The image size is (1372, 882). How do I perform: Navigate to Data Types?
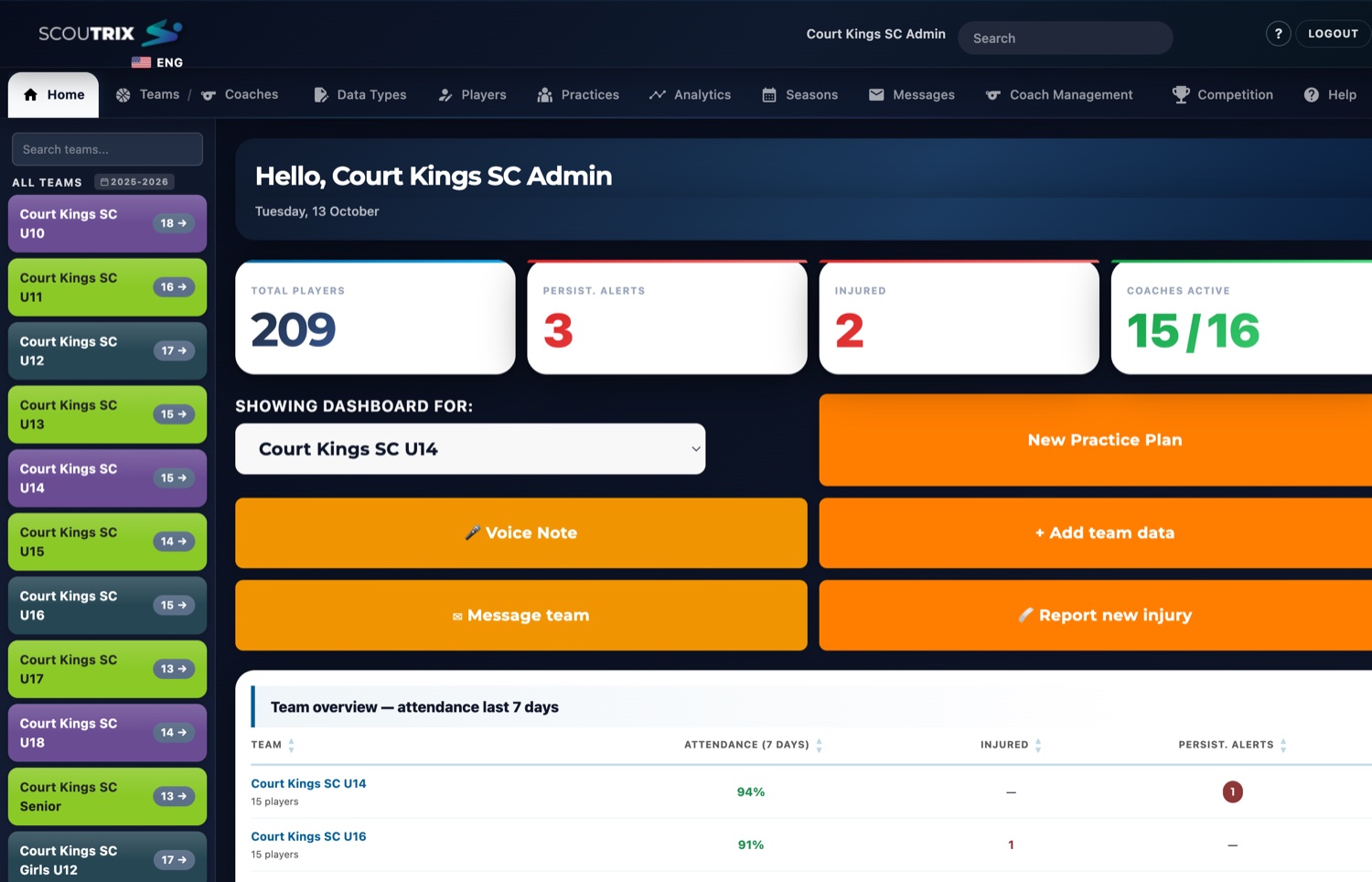(359, 95)
